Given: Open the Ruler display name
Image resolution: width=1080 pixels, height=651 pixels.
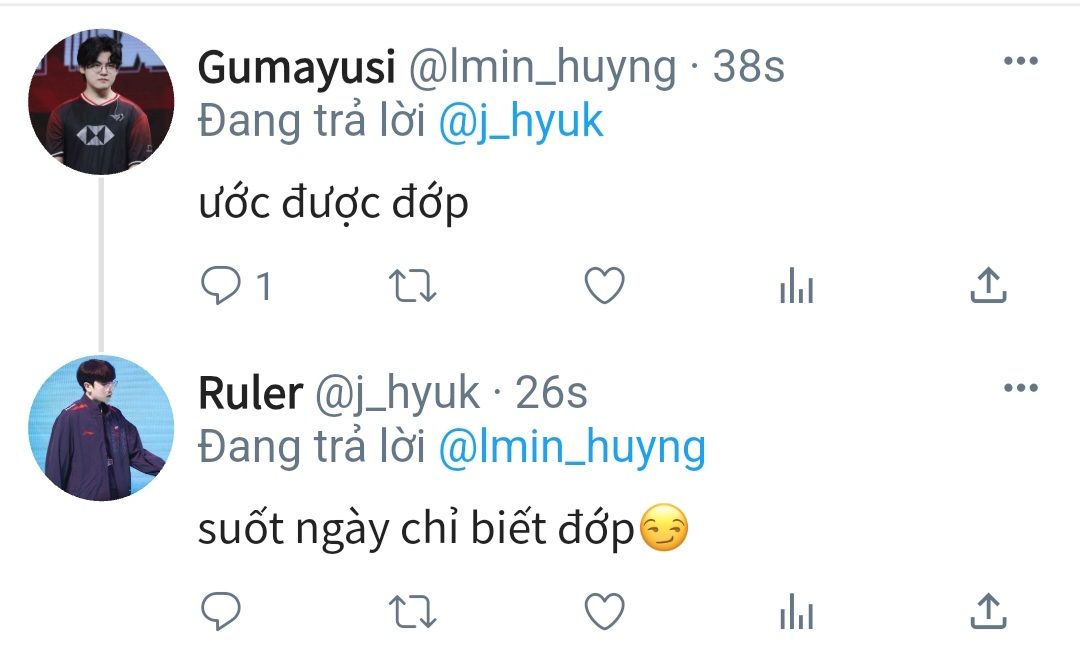Looking at the screenshot, I should point(250,394).
